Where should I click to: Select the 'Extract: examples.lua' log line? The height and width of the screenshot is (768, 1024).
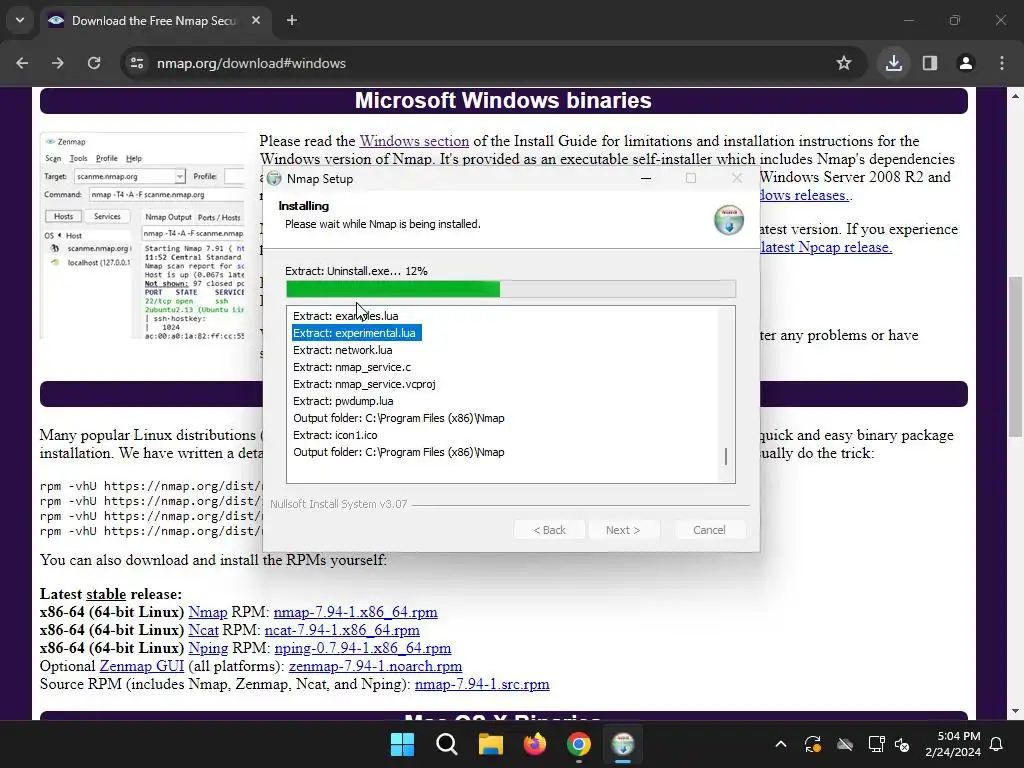(x=346, y=316)
